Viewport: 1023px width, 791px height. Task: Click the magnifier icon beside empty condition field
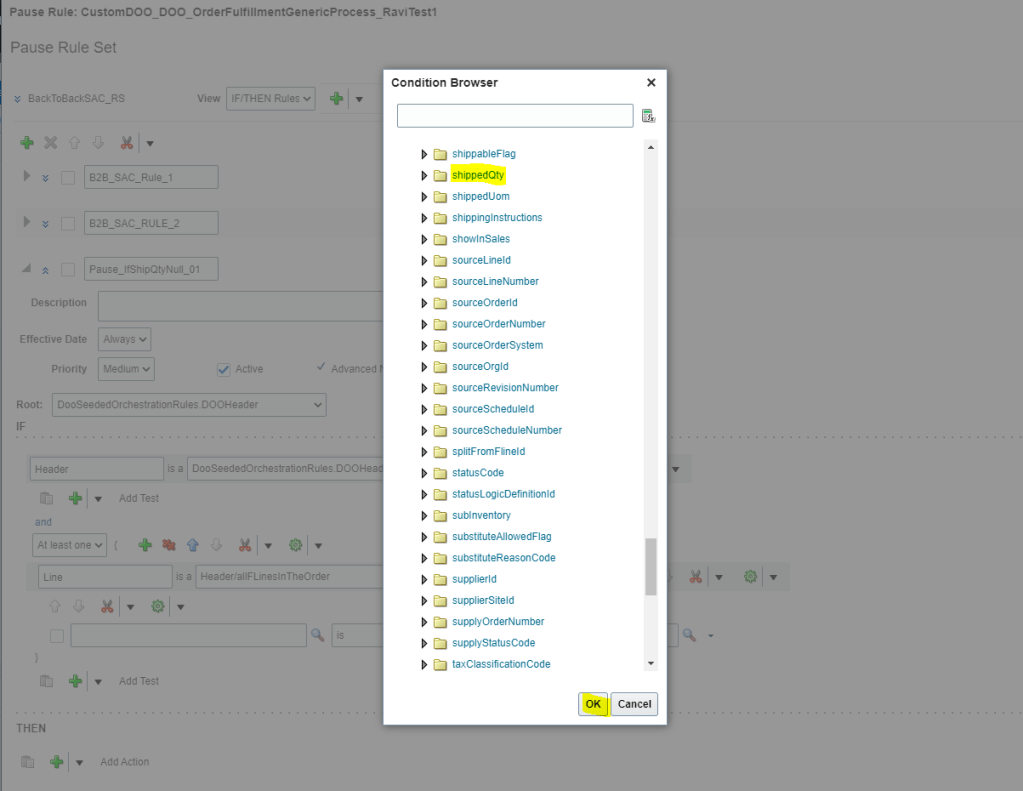[x=317, y=635]
